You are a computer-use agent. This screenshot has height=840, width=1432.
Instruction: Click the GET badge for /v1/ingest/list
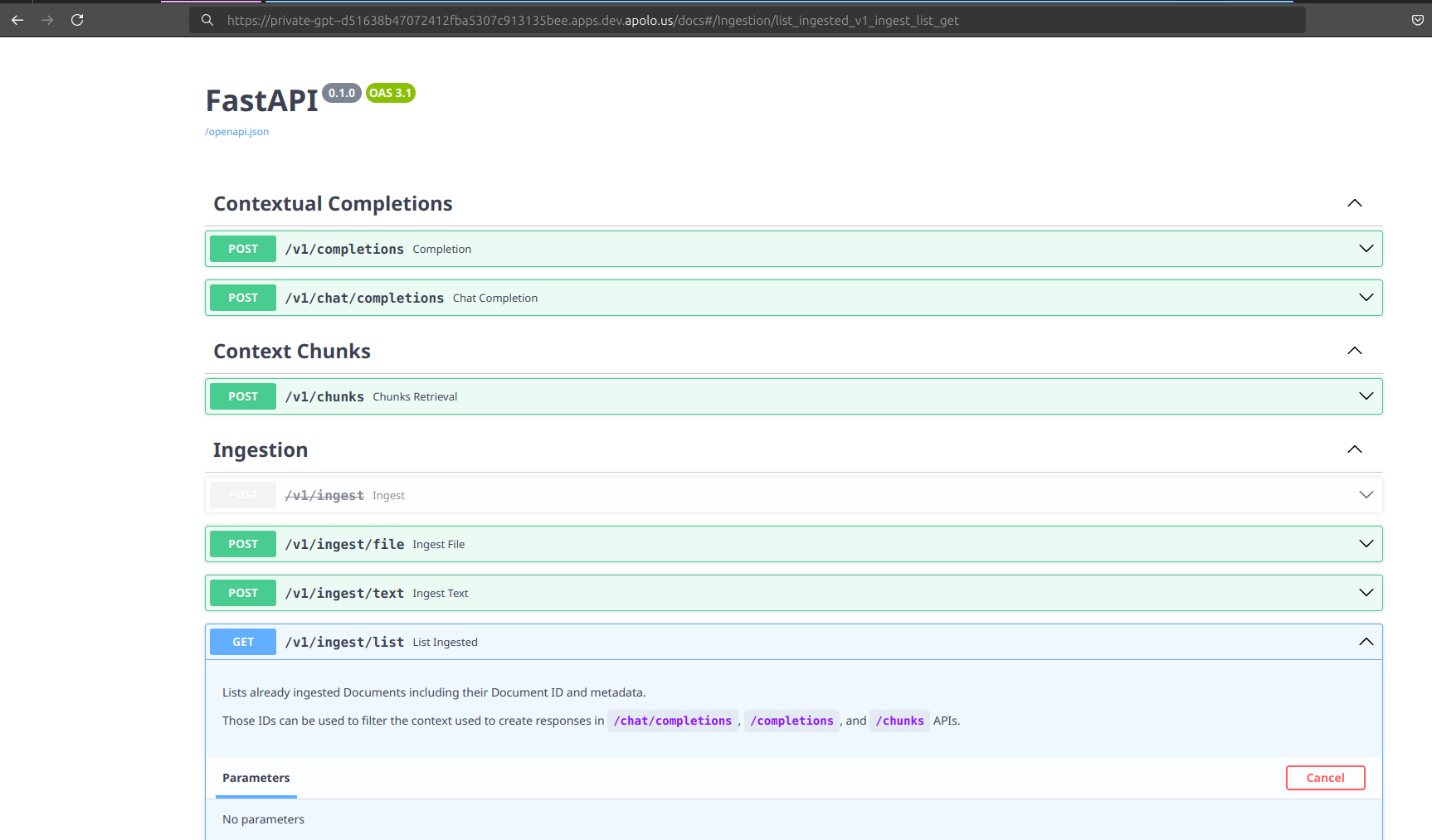[242, 642]
